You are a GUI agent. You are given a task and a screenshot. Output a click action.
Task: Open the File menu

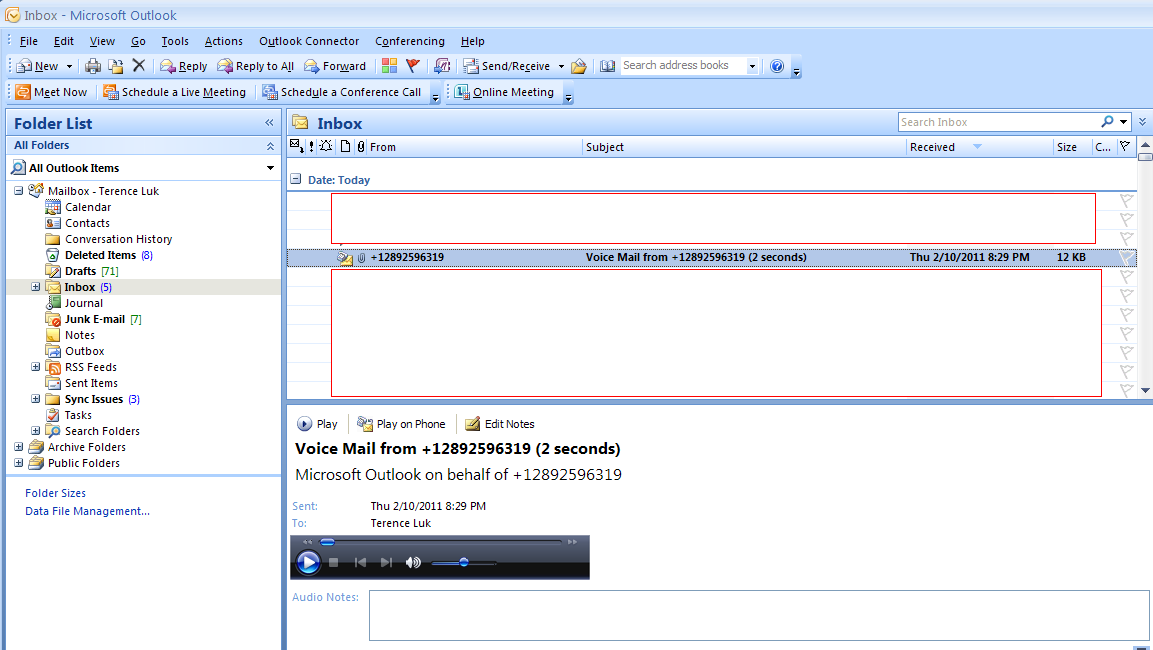29,41
